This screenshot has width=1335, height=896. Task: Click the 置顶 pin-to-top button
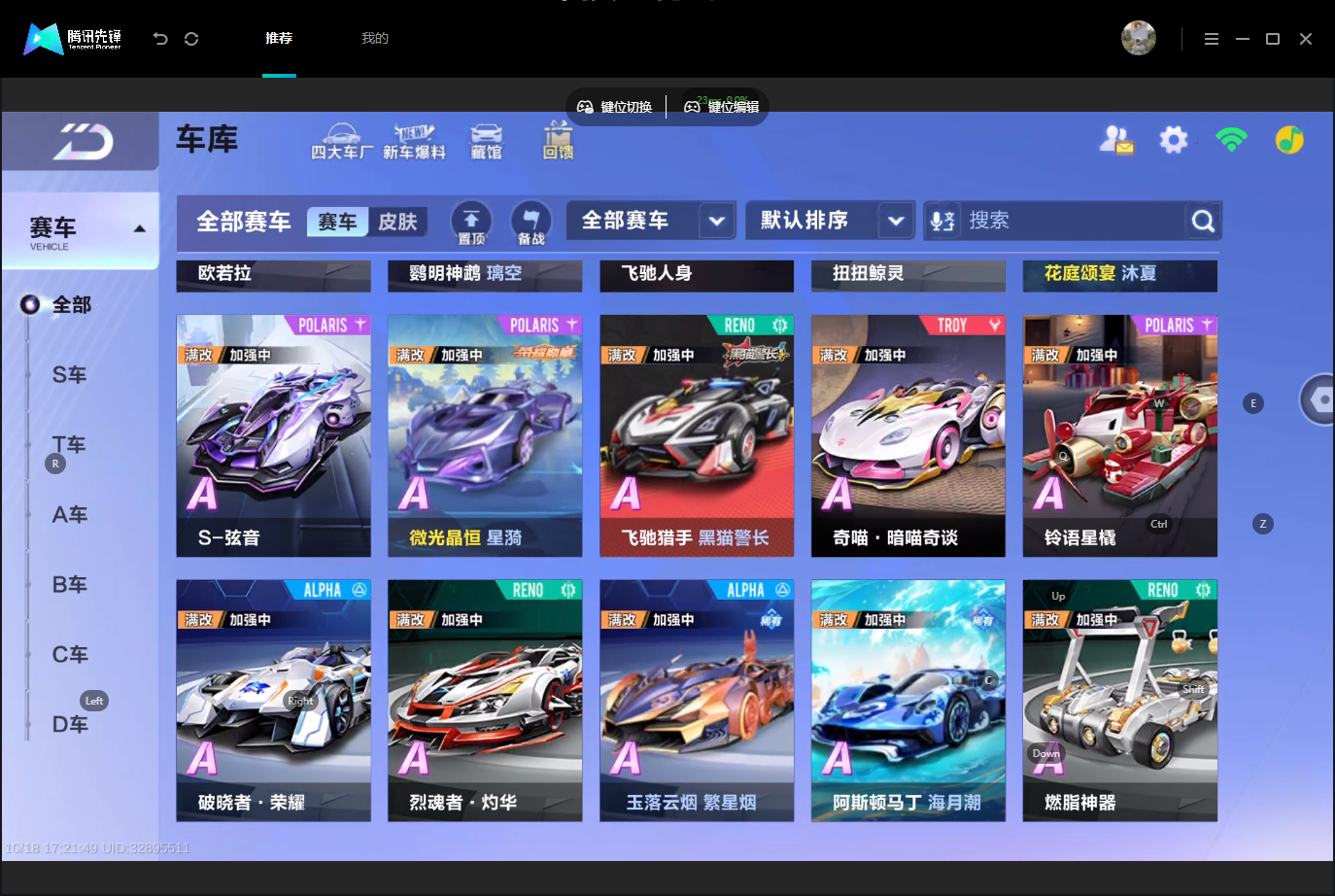(x=471, y=223)
